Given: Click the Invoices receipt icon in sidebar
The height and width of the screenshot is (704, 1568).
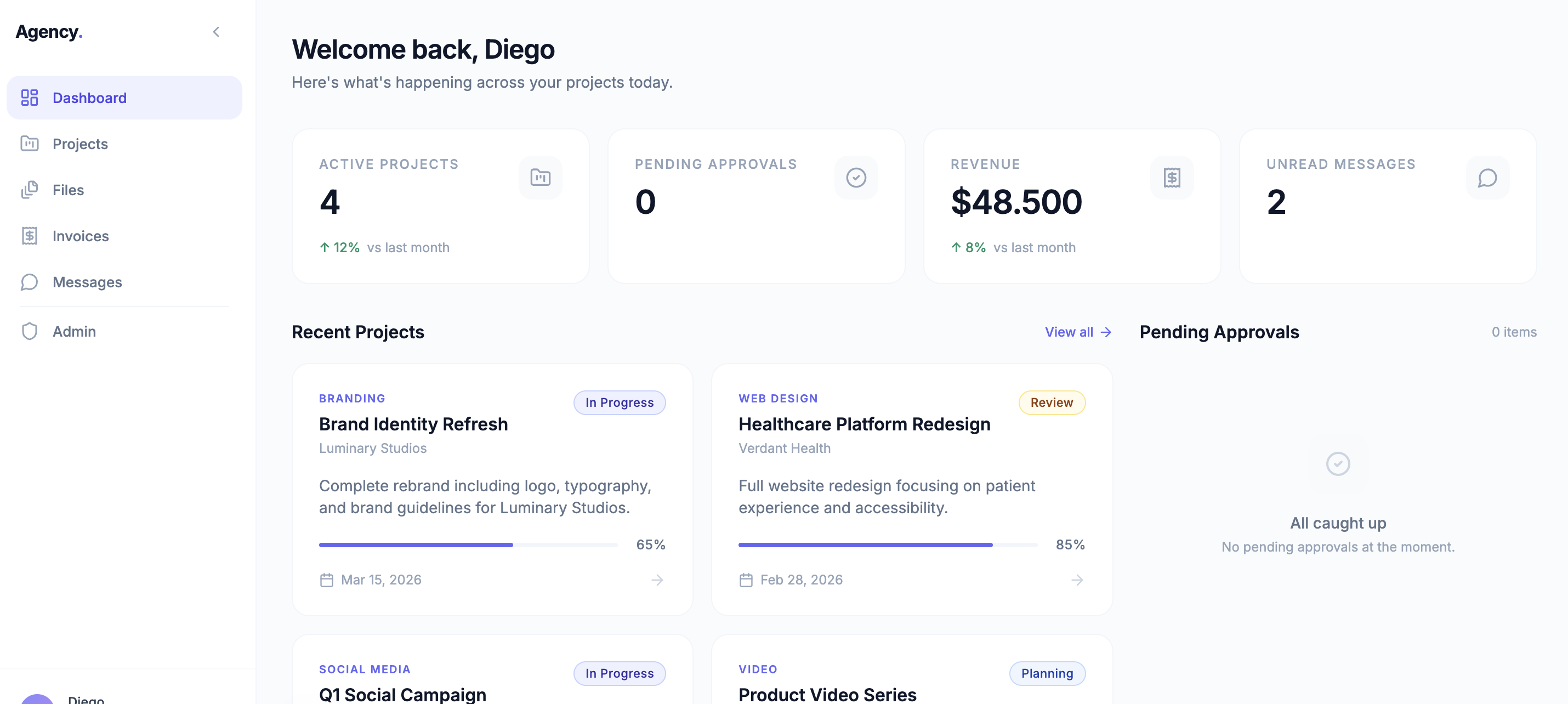Looking at the screenshot, I should click(29, 236).
